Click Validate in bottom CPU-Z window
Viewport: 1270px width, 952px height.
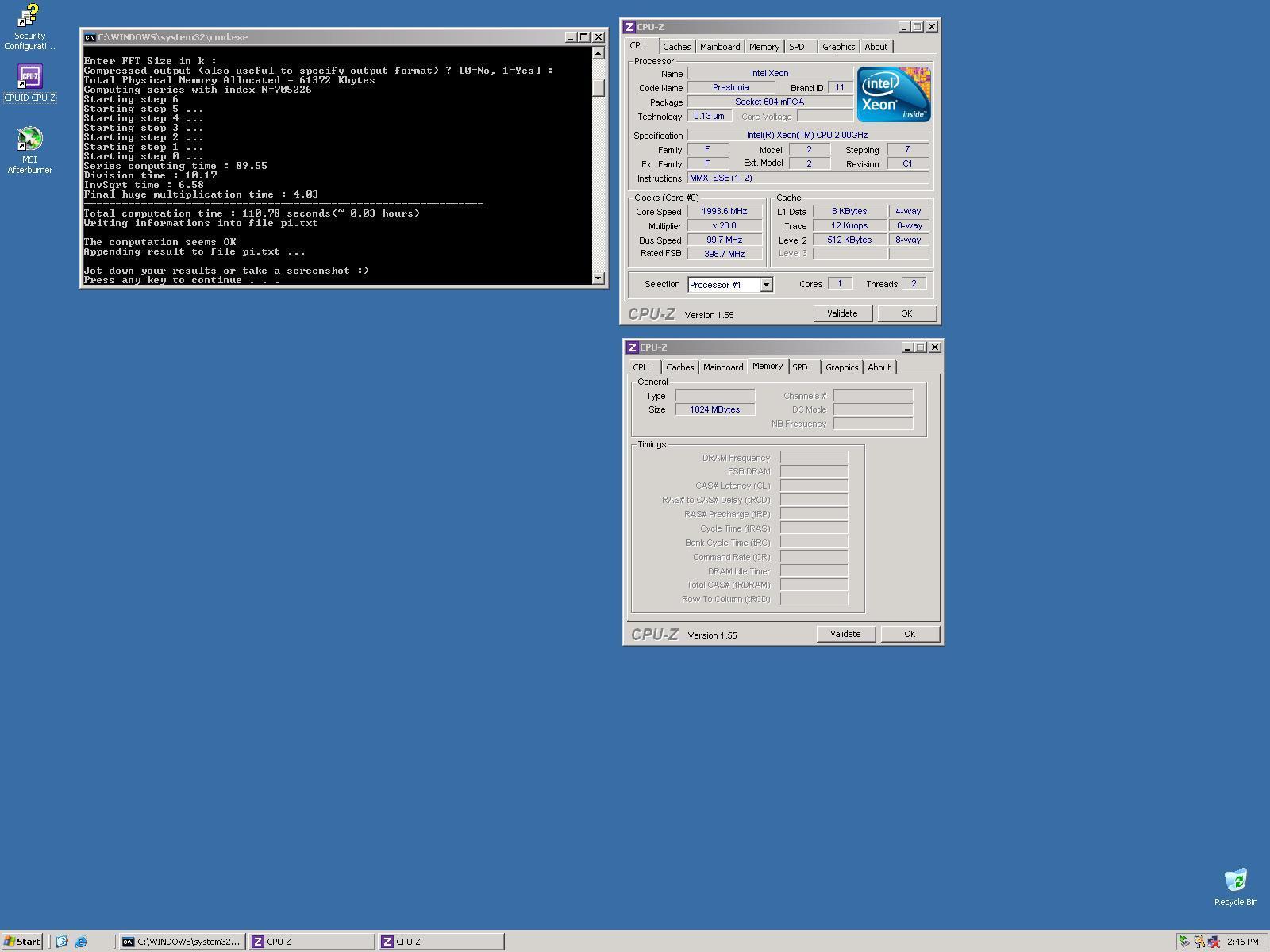(845, 634)
